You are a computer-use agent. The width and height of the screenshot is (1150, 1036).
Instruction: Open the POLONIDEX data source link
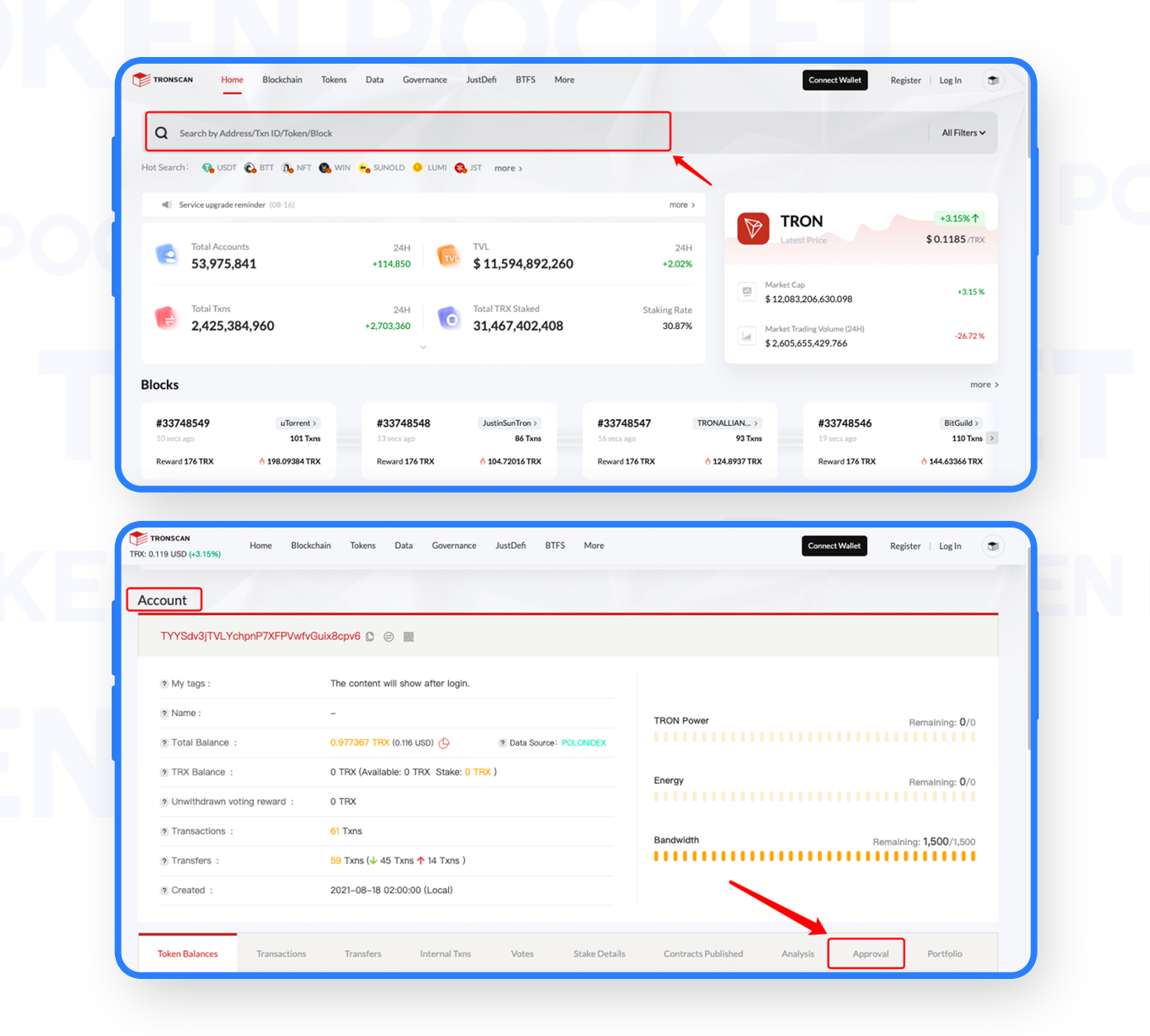click(584, 743)
